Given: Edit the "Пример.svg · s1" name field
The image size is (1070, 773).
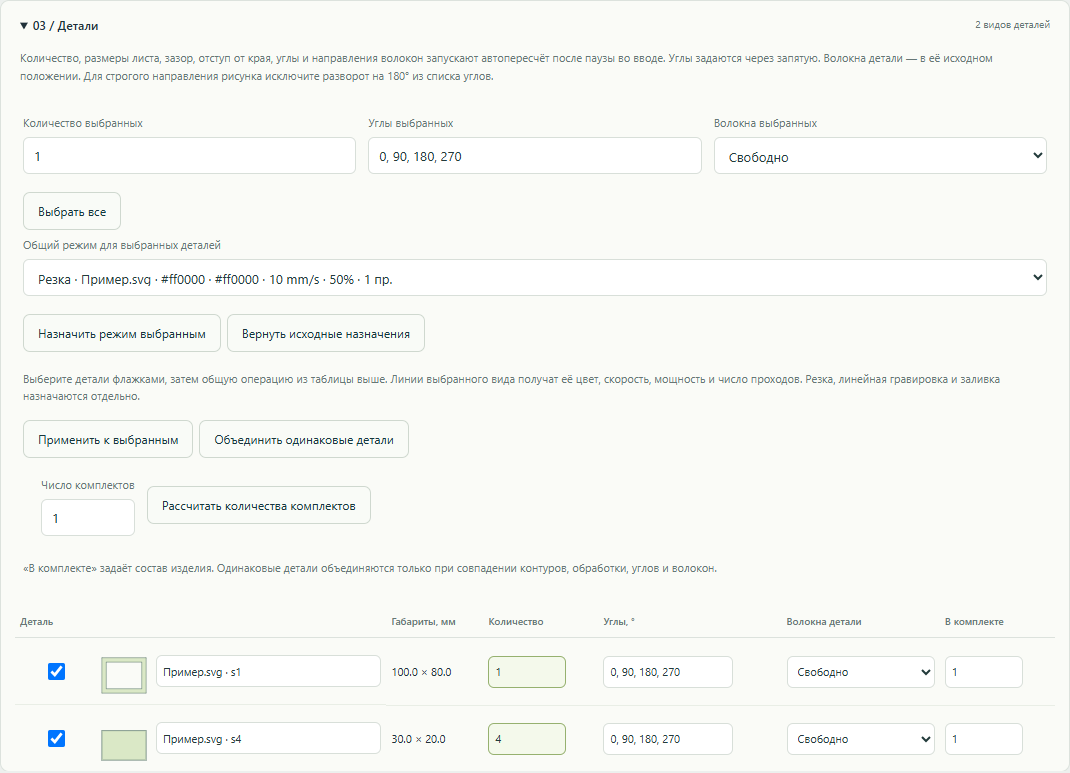Looking at the screenshot, I should click(268, 671).
